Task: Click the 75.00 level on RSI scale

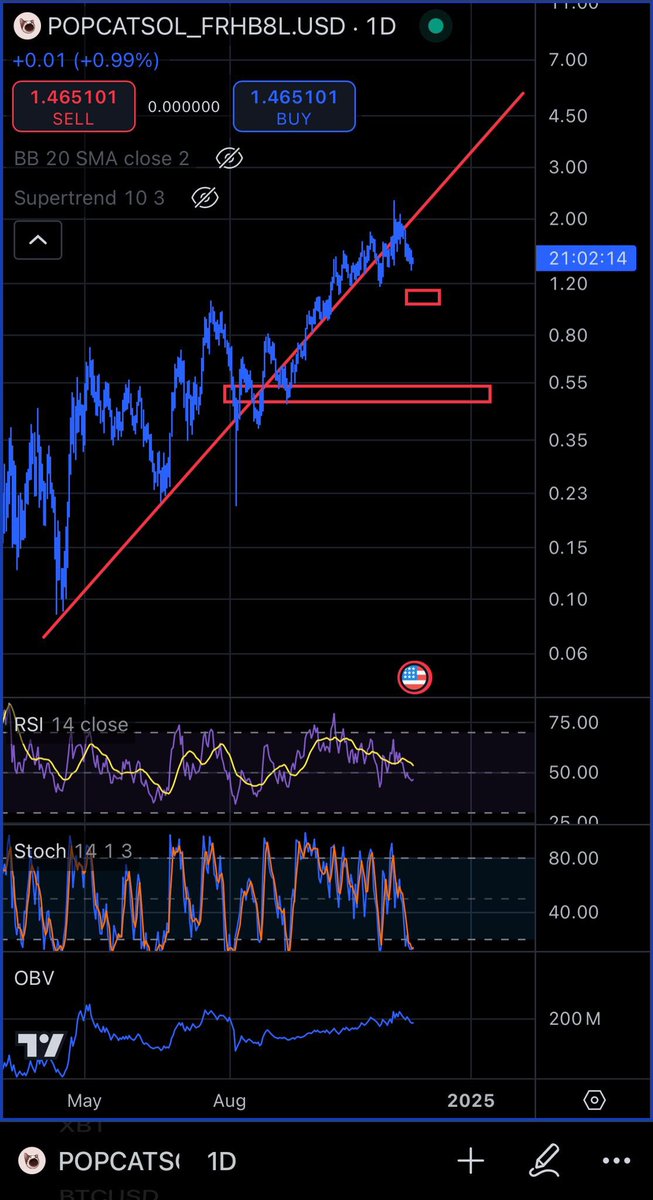Action: [x=574, y=722]
